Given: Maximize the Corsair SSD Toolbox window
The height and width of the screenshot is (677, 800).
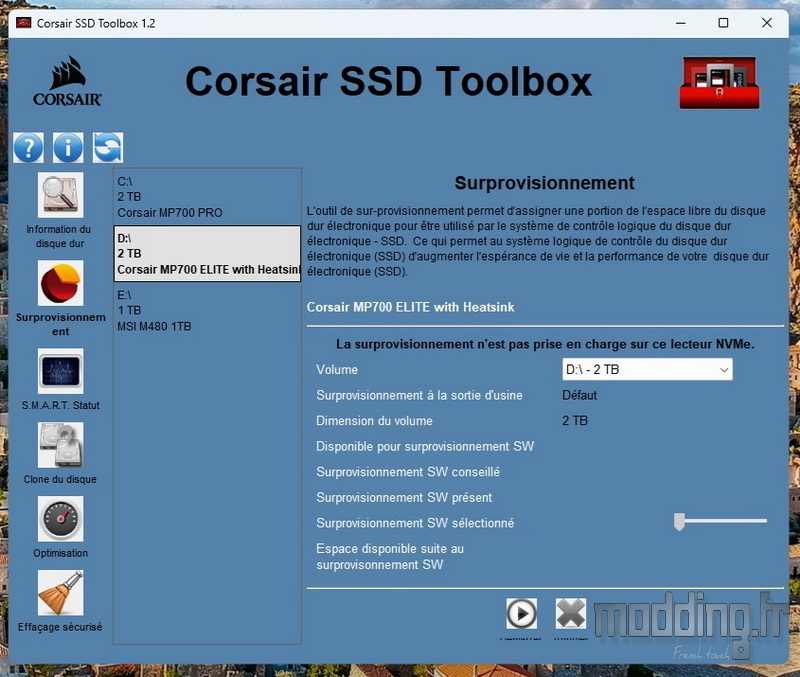Looking at the screenshot, I should coord(723,23).
